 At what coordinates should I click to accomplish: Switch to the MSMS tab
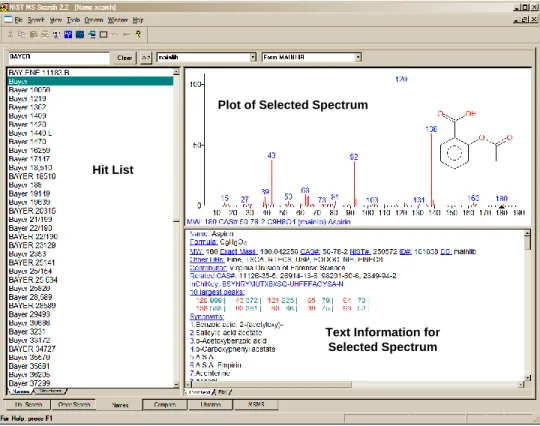pyautogui.click(x=256, y=405)
